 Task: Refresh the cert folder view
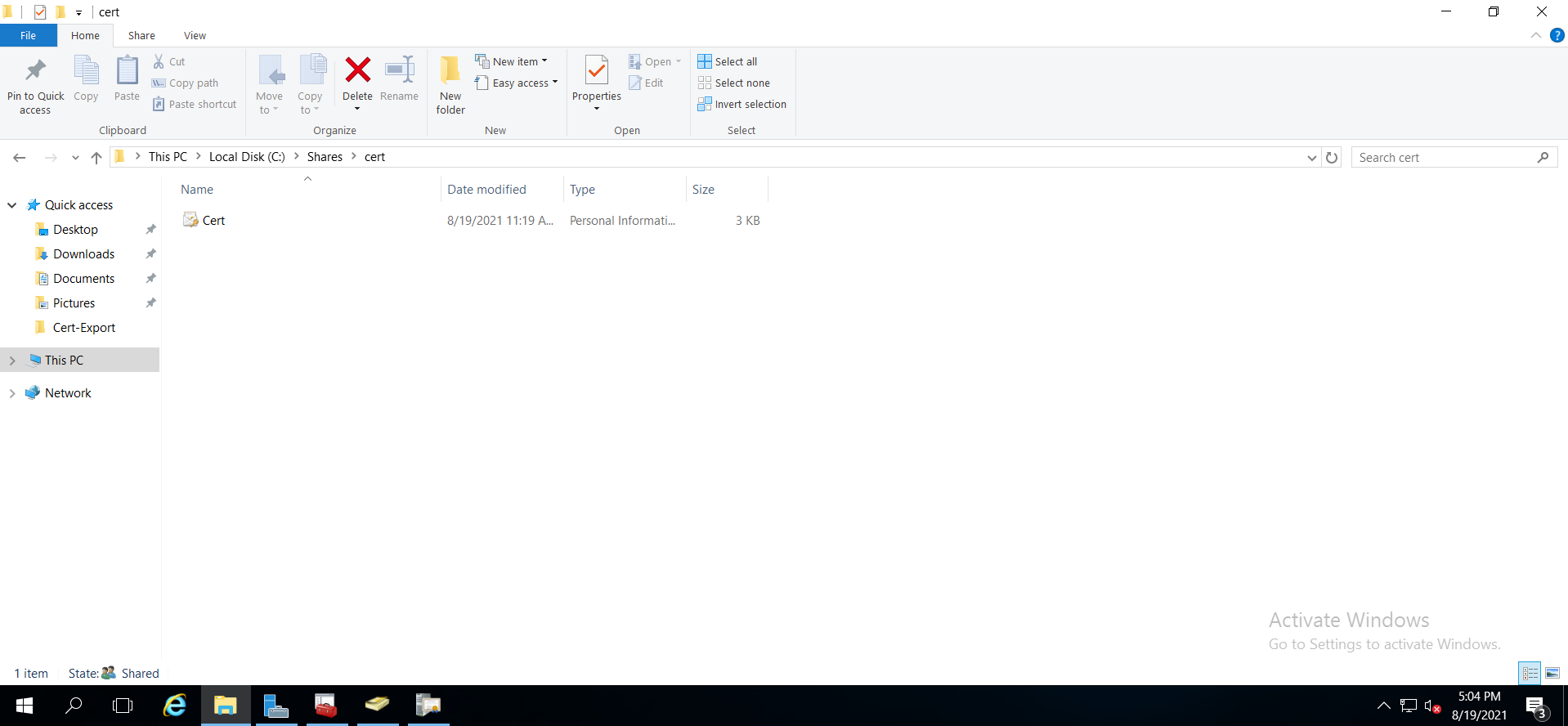tap(1332, 157)
